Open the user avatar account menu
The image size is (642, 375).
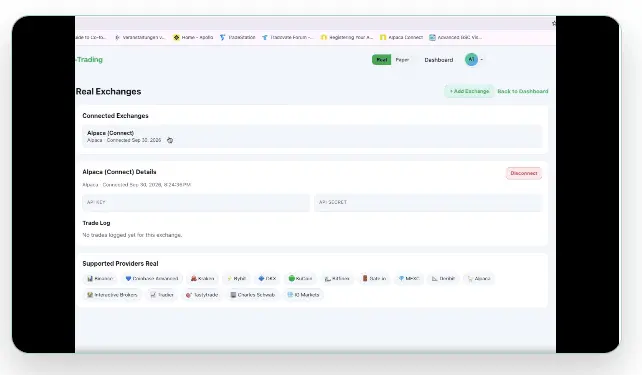click(474, 60)
